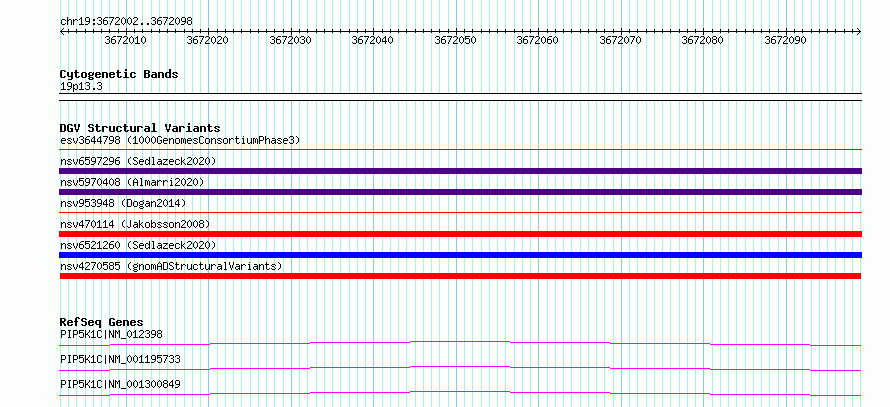890x407 pixels.
Task: Click magenta gene line under NM_001300849
Action: click(460, 393)
